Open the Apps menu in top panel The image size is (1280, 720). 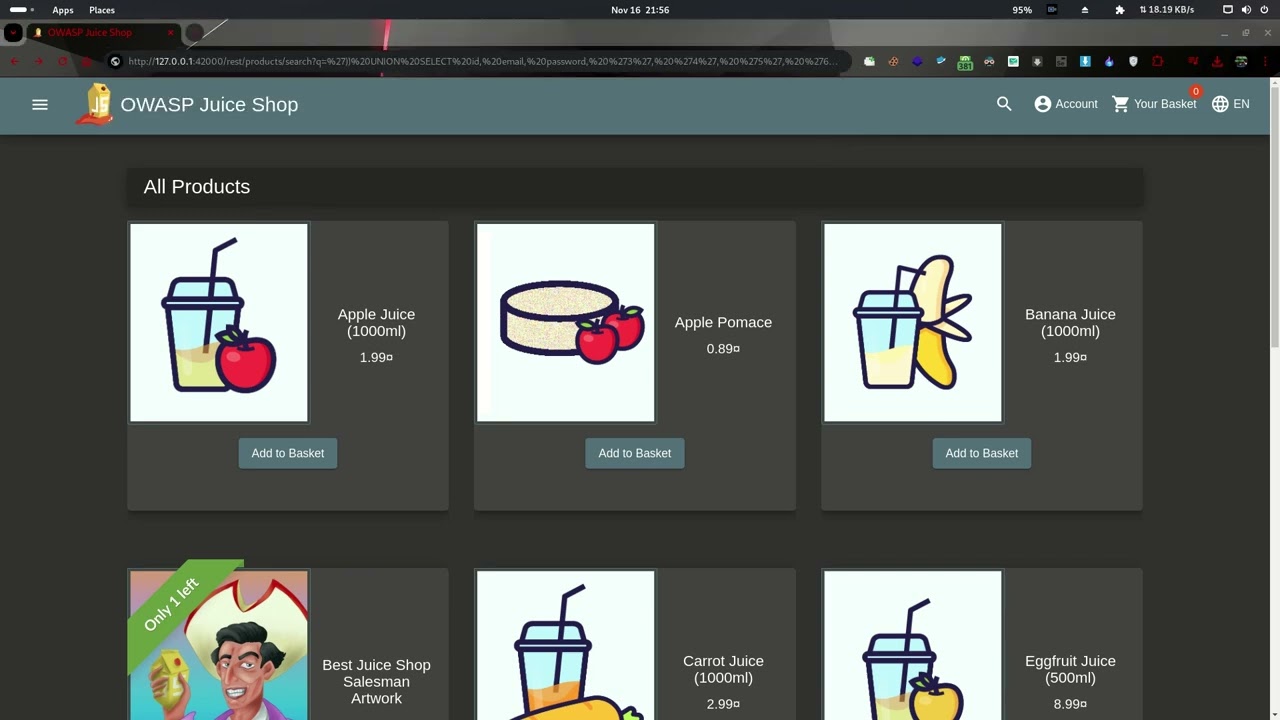click(63, 10)
